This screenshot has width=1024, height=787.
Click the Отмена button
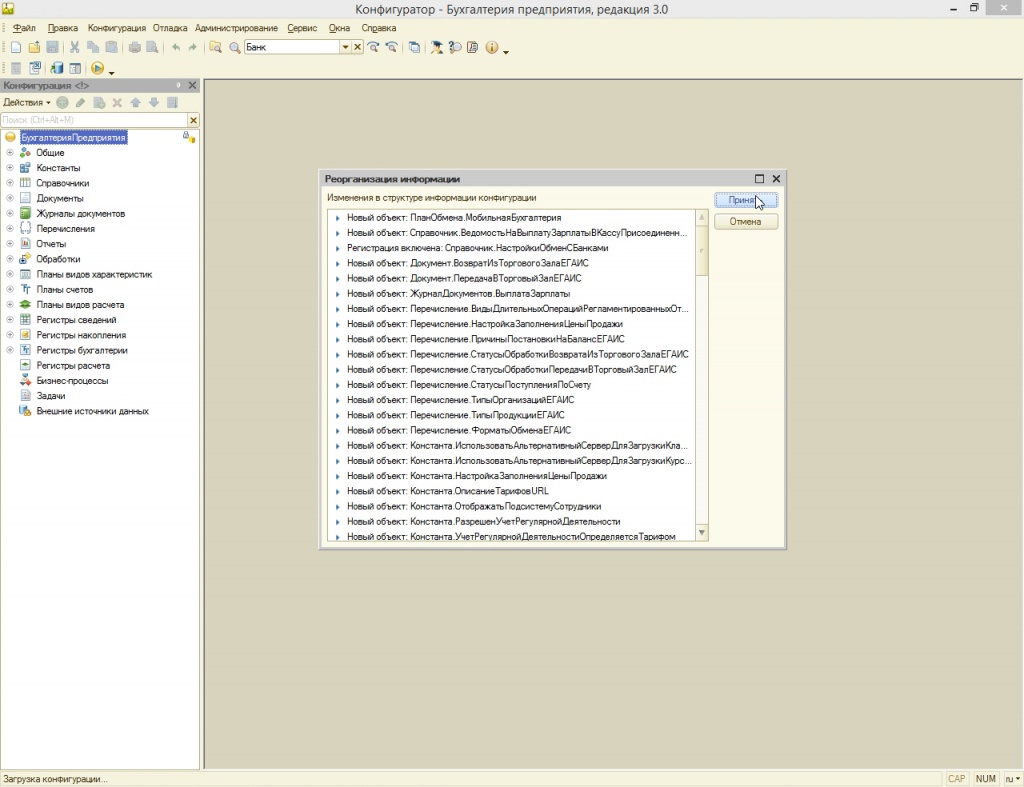click(x=746, y=221)
